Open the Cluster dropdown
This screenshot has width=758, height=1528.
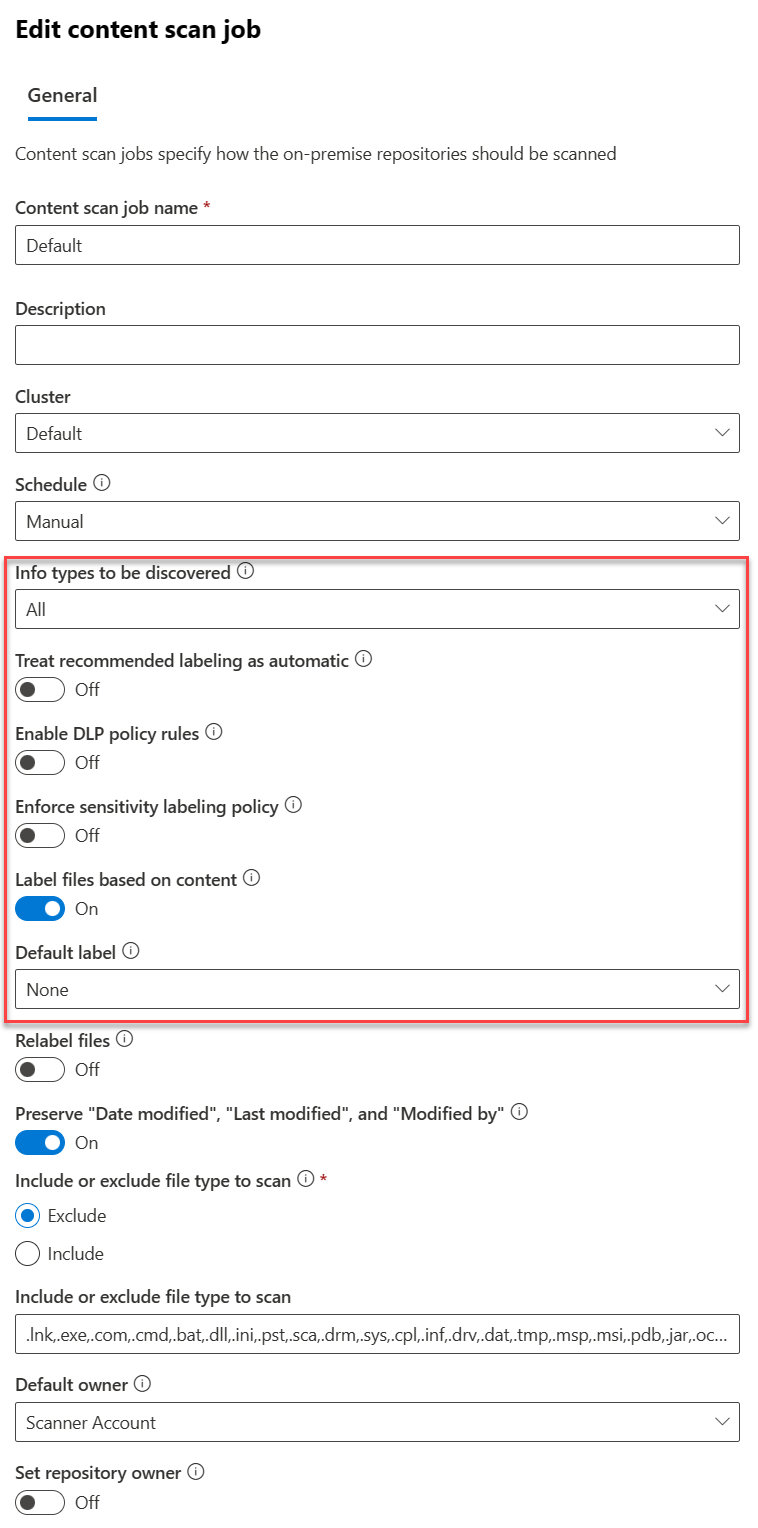click(377, 433)
